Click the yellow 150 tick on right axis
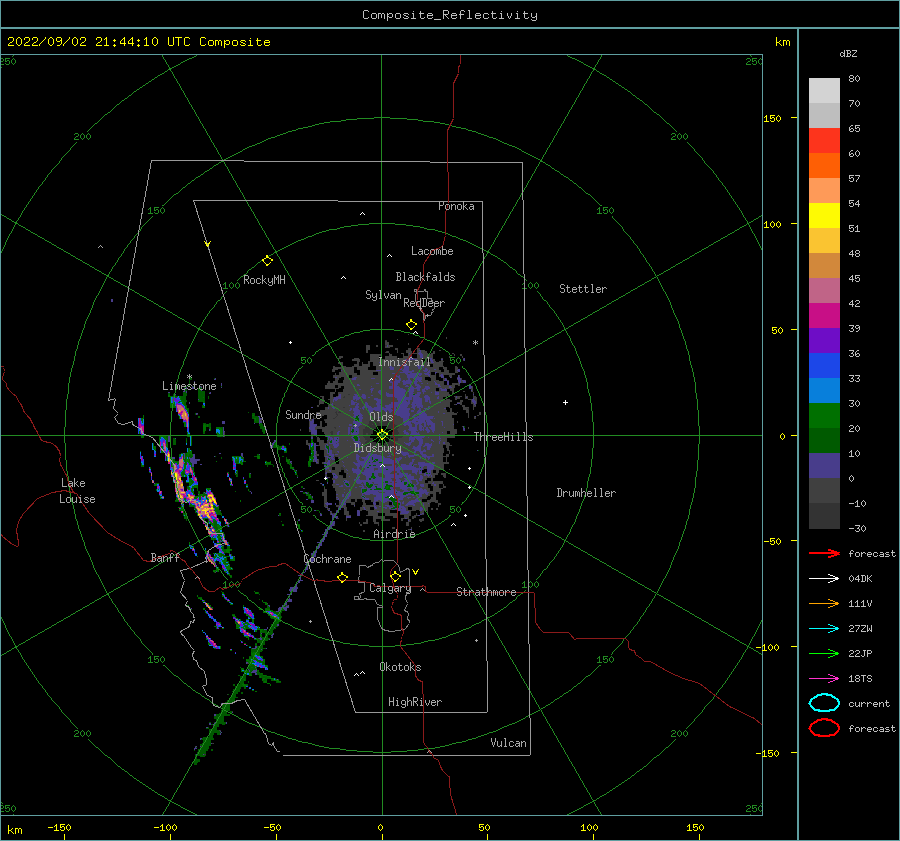The width and height of the screenshot is (900, 841). coord(772,118)
